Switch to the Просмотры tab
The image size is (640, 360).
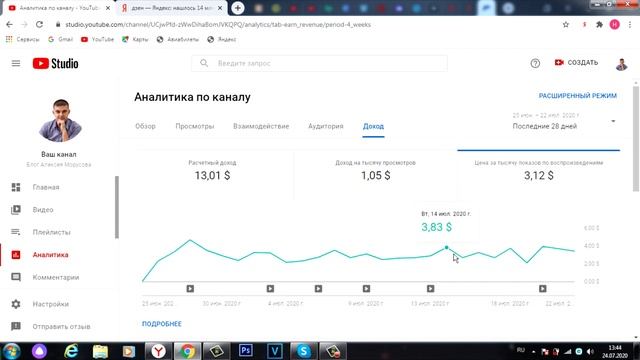point(195,126)
